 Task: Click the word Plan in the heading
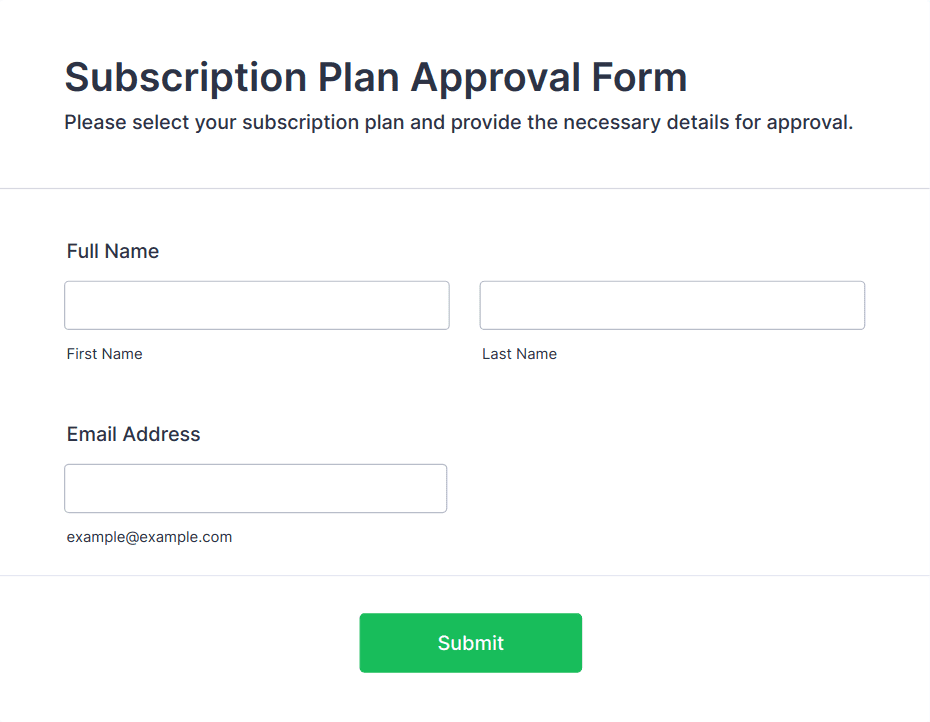point(359,77)
